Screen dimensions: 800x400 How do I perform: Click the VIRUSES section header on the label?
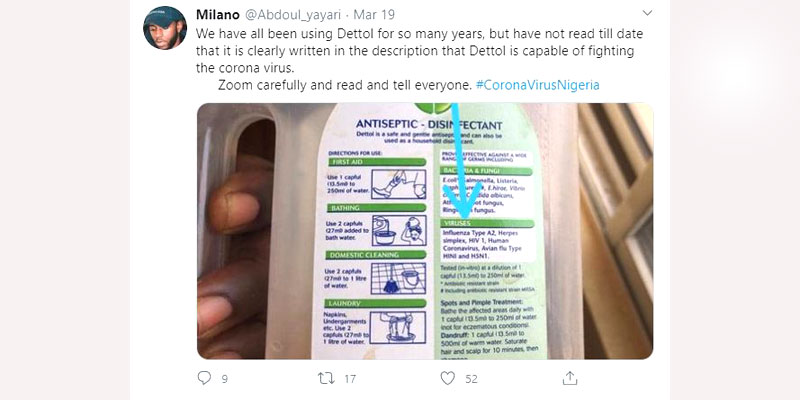462,222
